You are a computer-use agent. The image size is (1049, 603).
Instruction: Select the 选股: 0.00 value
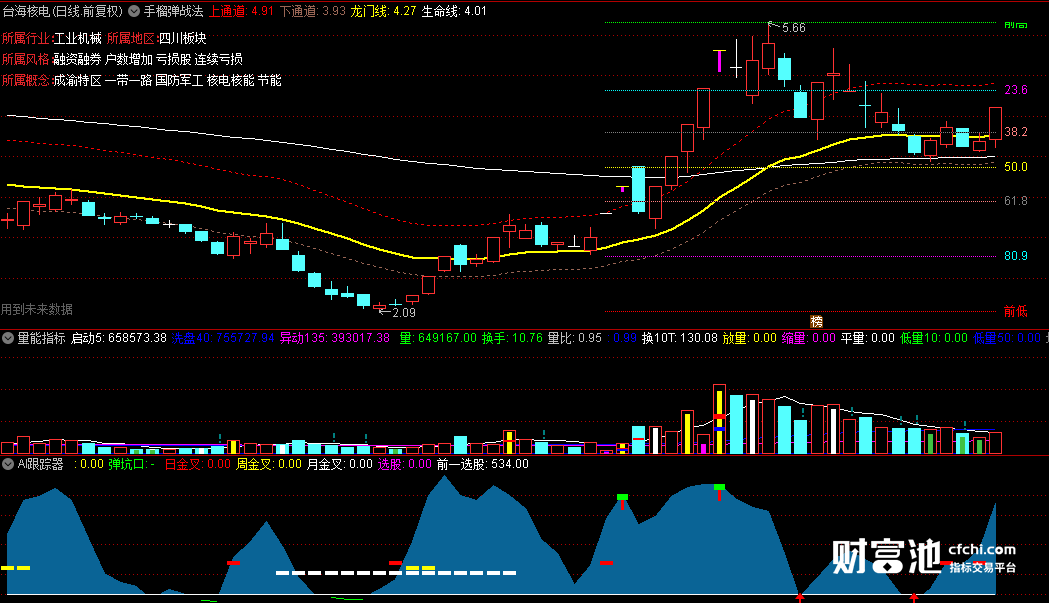pyautogui.click(x=405, y=464)
